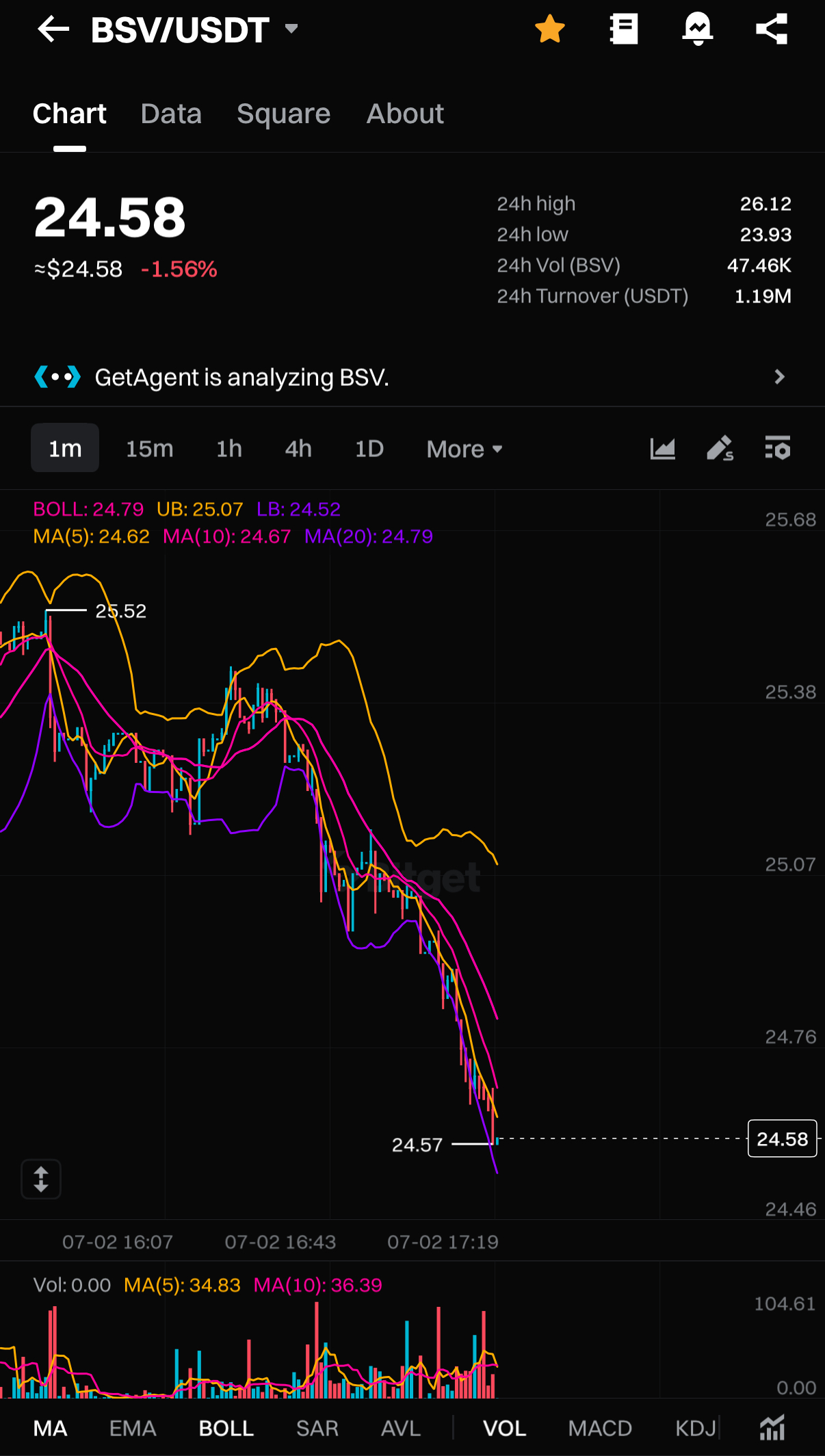This screenshot has height=1456, width=825.
Task: Toggle the VOL sub-indicator
Action: click(505, 1428)
